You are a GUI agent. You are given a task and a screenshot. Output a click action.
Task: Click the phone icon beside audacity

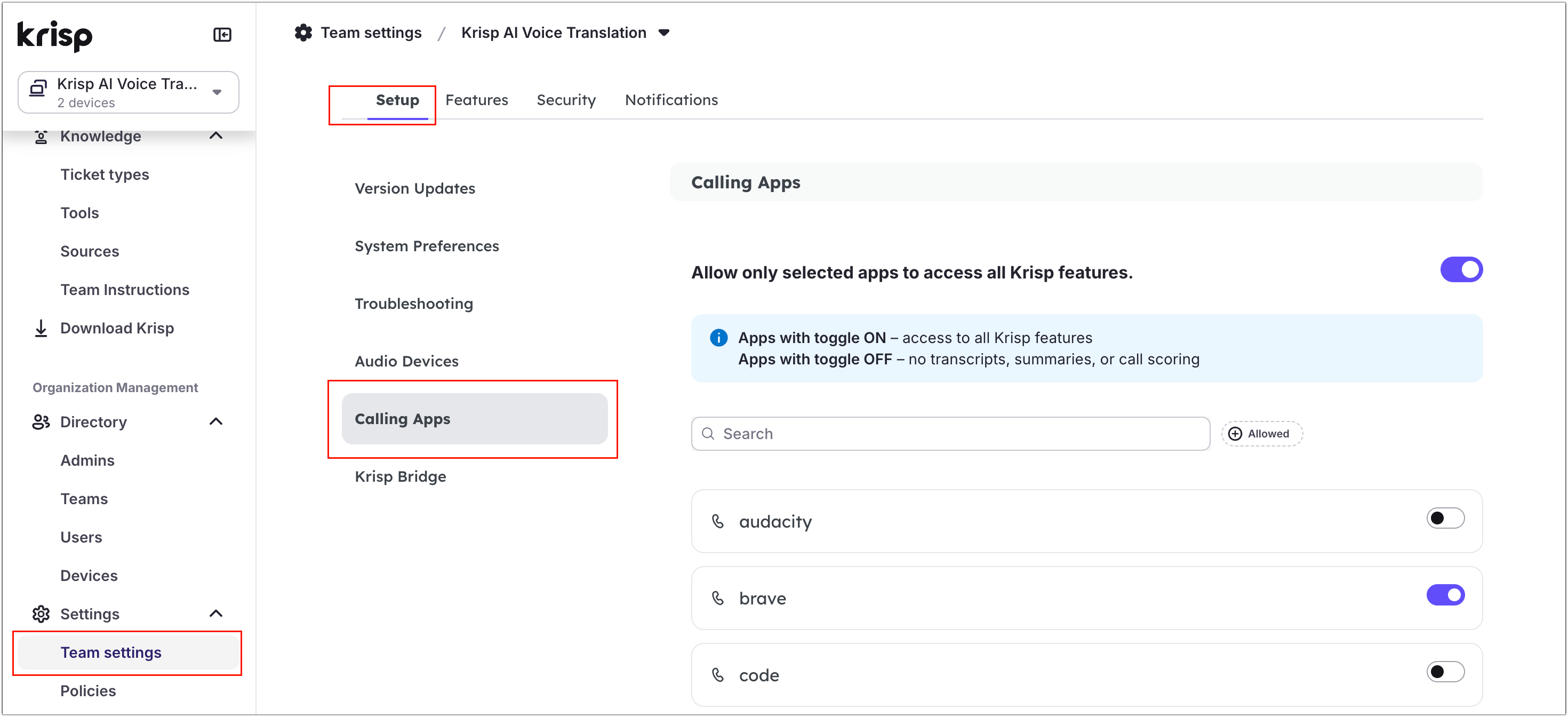click(718, 522)
